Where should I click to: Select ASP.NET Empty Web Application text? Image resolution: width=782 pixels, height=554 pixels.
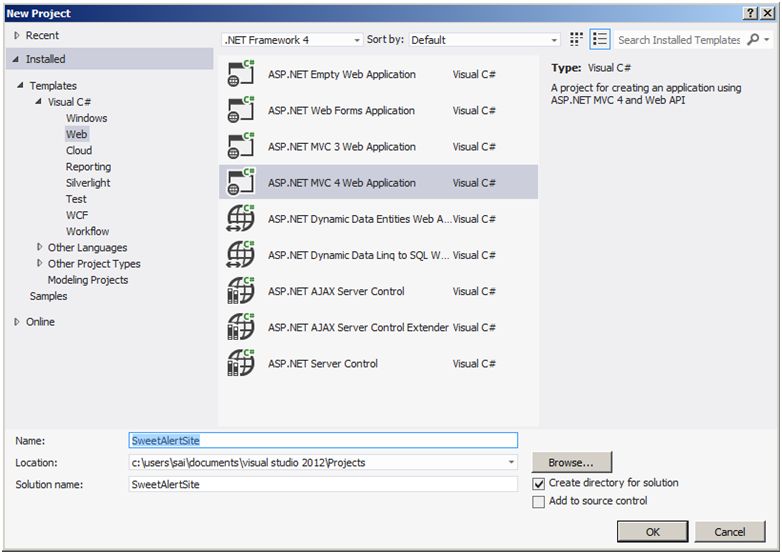(342, 74)
